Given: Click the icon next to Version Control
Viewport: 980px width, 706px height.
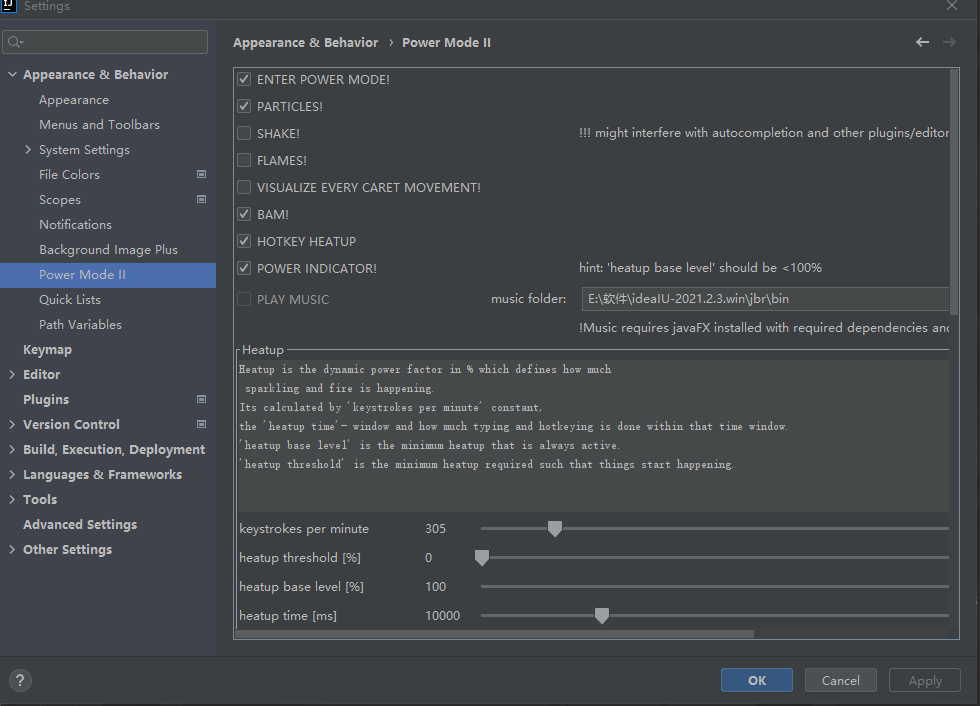Looking at the screenshot, I should coord(201,424).
